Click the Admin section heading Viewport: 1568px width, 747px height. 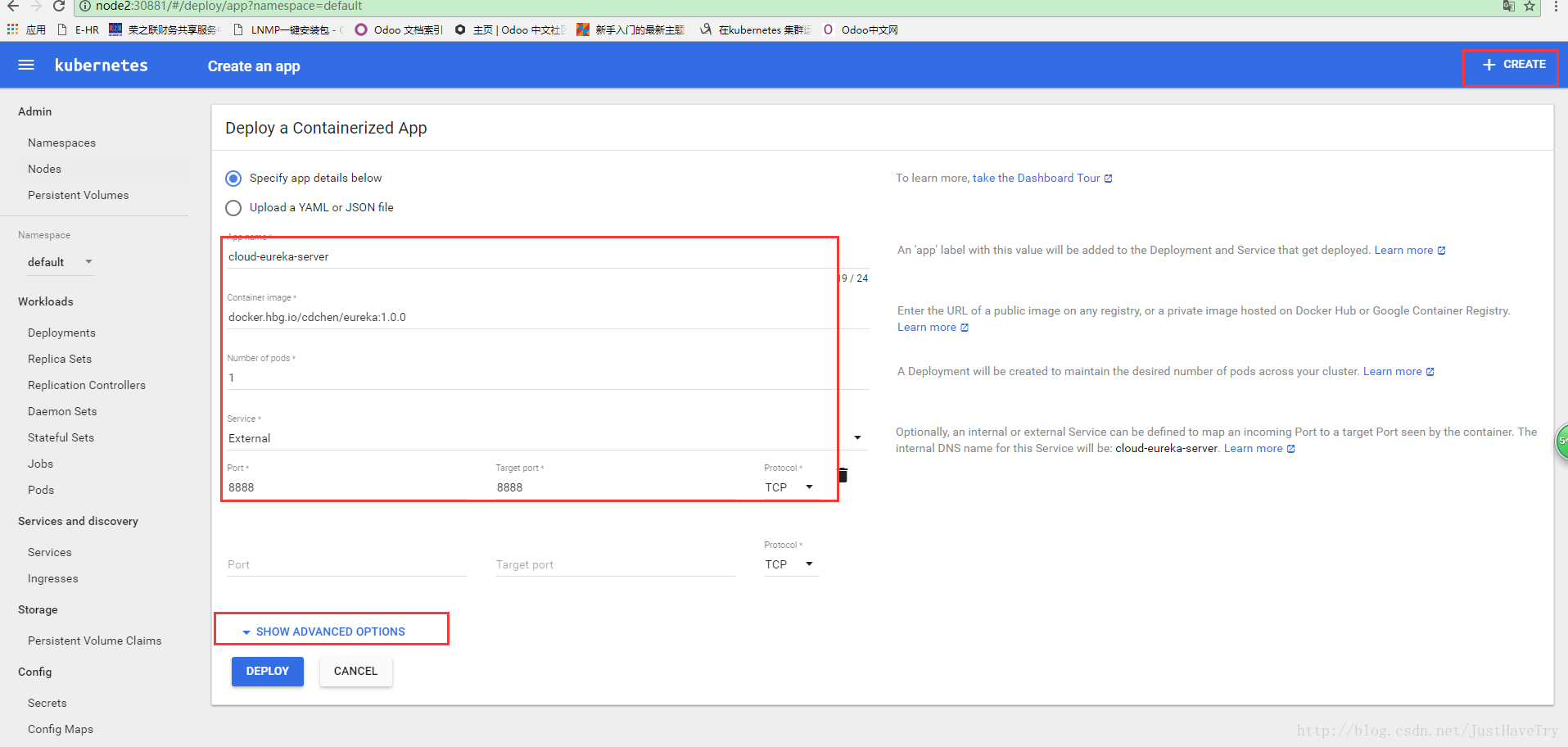pos(34,111)
